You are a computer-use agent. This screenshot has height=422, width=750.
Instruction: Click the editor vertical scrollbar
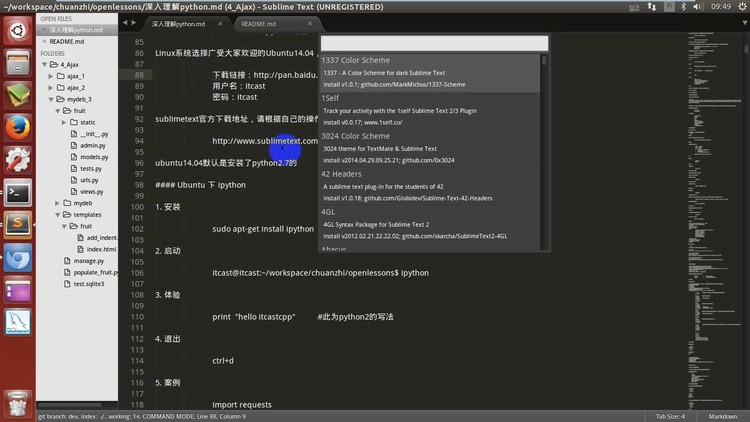point(747,49)
